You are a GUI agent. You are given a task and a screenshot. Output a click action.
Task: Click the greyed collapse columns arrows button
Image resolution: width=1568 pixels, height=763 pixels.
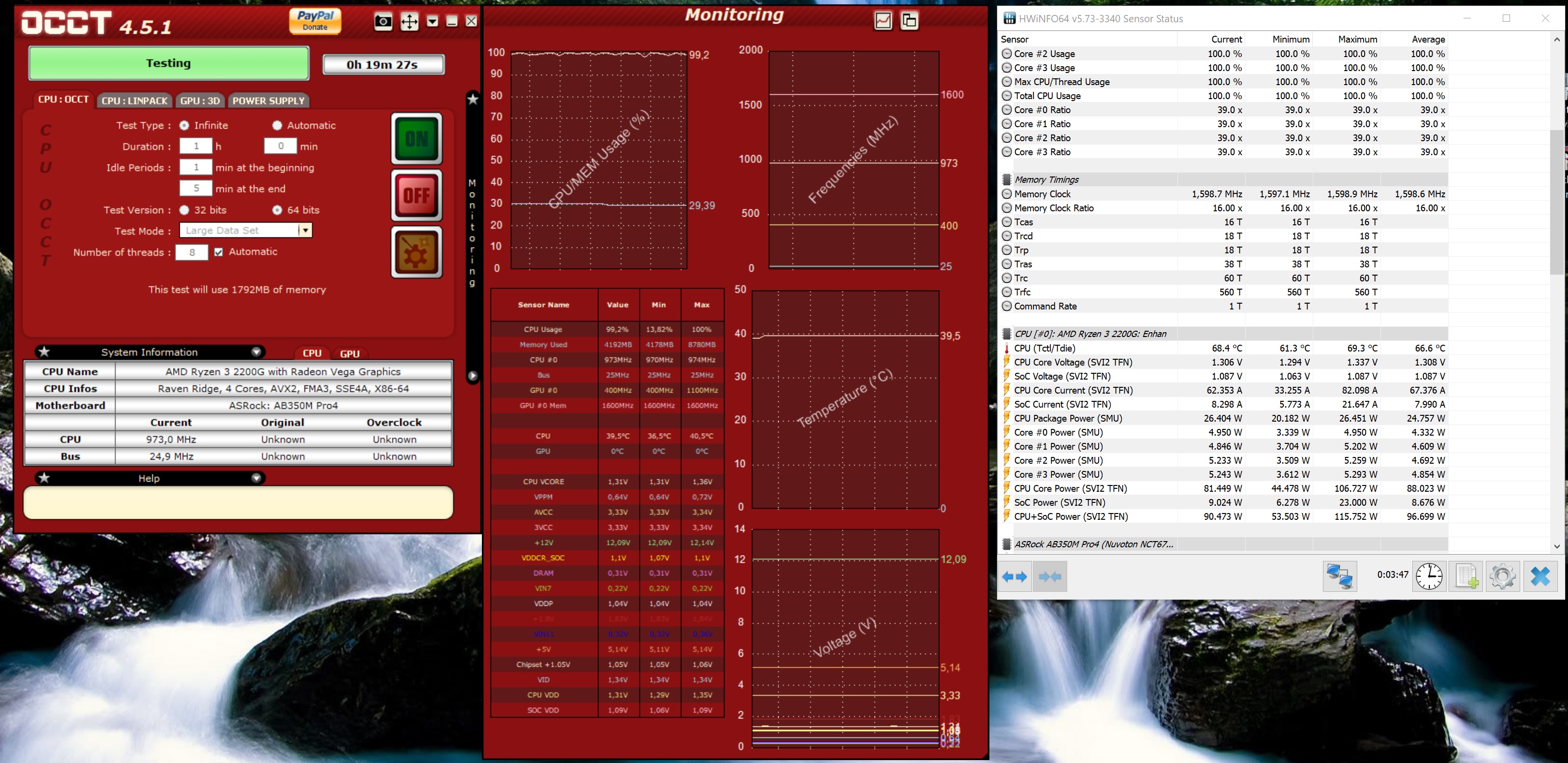[1050, 576]
